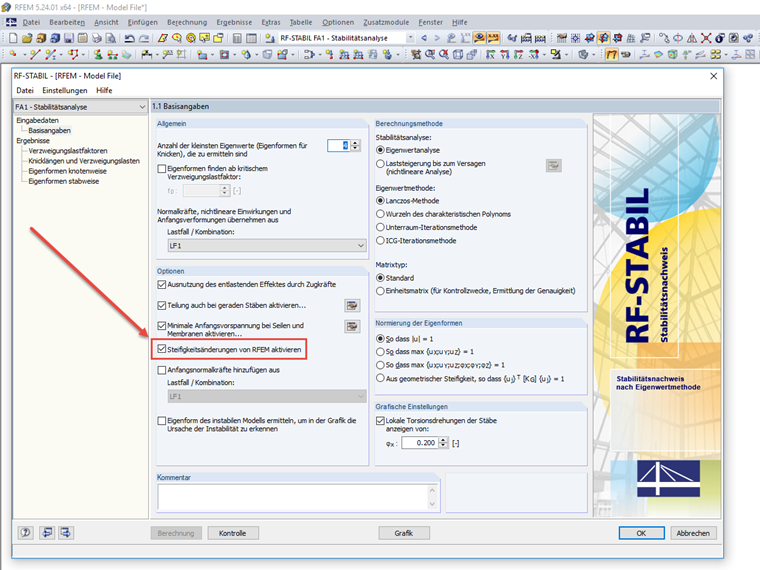Open file using the yellow folder icon
The image size is (760, 570).
[27, 38]
